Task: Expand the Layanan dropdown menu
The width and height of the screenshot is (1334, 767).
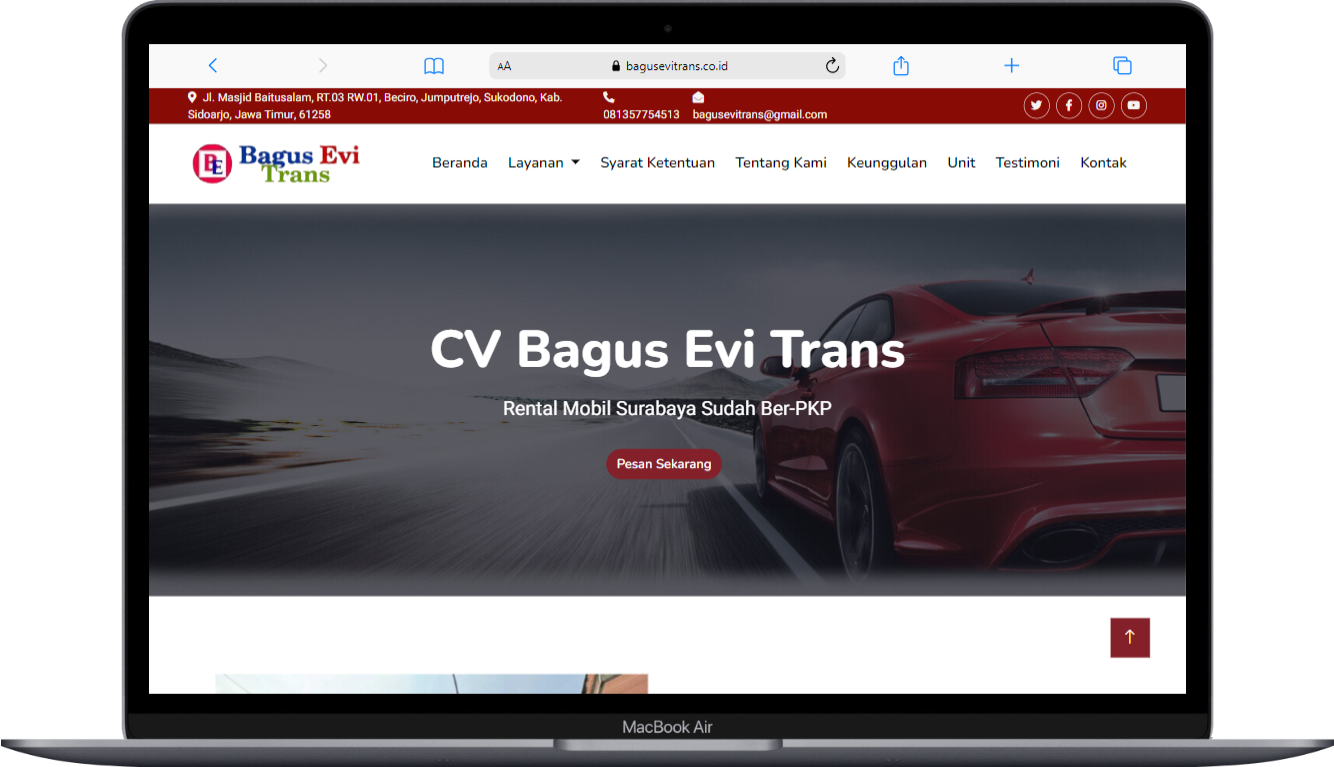Action: click(544, 163)
